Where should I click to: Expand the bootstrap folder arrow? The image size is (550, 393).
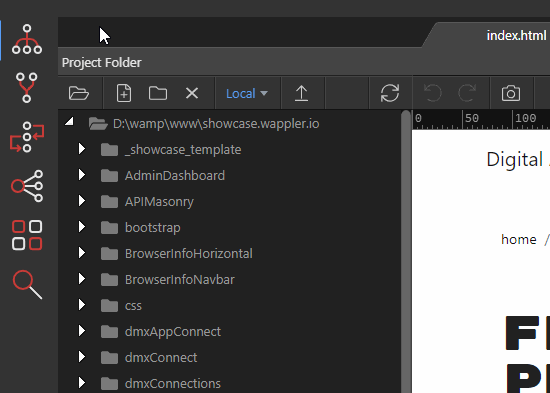tap(82, 227)
